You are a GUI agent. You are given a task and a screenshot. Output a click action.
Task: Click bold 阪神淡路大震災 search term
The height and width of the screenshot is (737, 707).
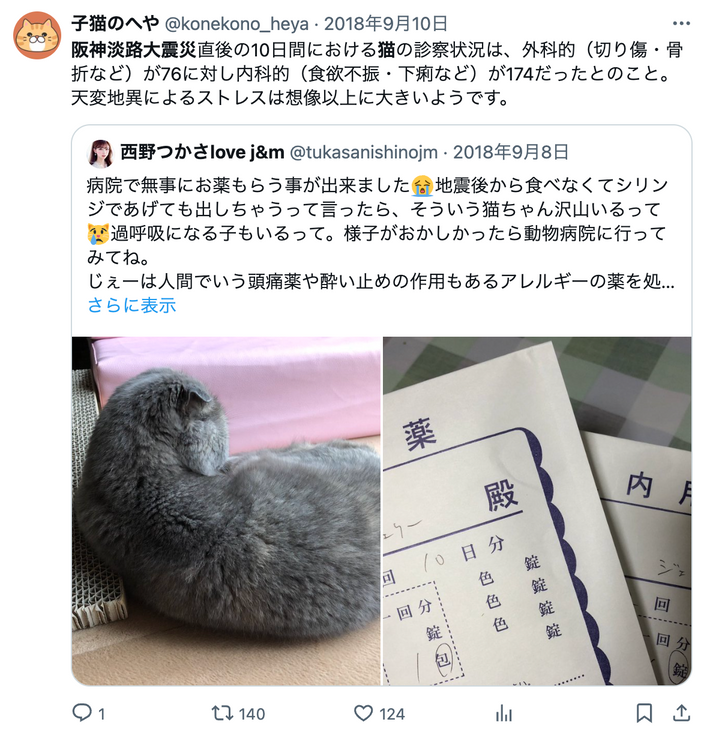point(134,50)
